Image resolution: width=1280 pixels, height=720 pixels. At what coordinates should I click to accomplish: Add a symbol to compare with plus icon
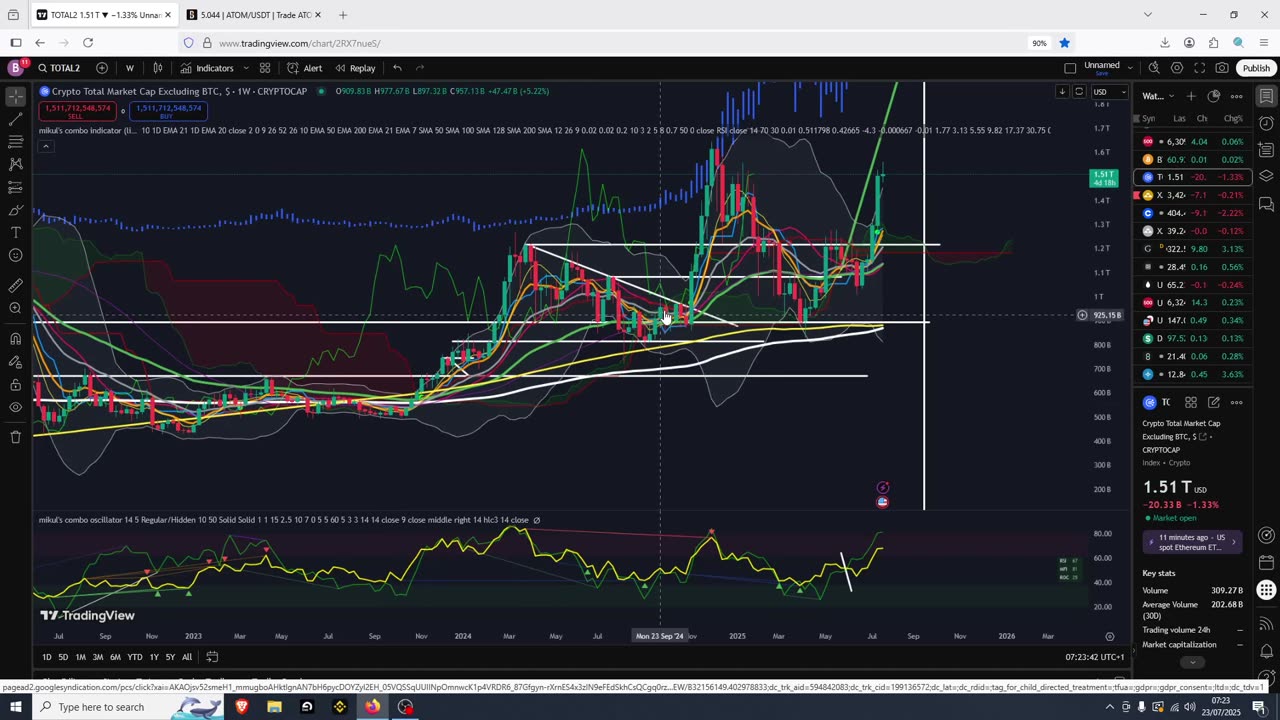tap(102, 68)
